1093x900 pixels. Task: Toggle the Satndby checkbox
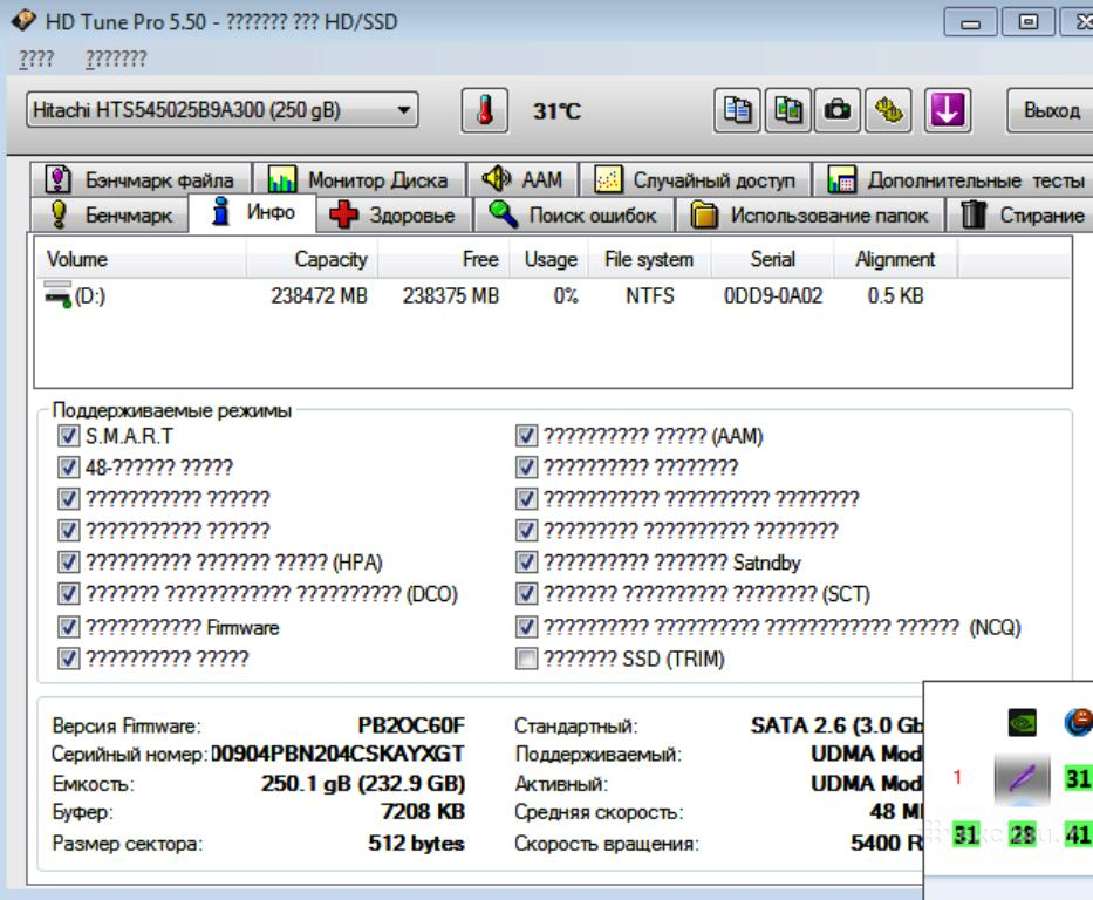point(526,562)
